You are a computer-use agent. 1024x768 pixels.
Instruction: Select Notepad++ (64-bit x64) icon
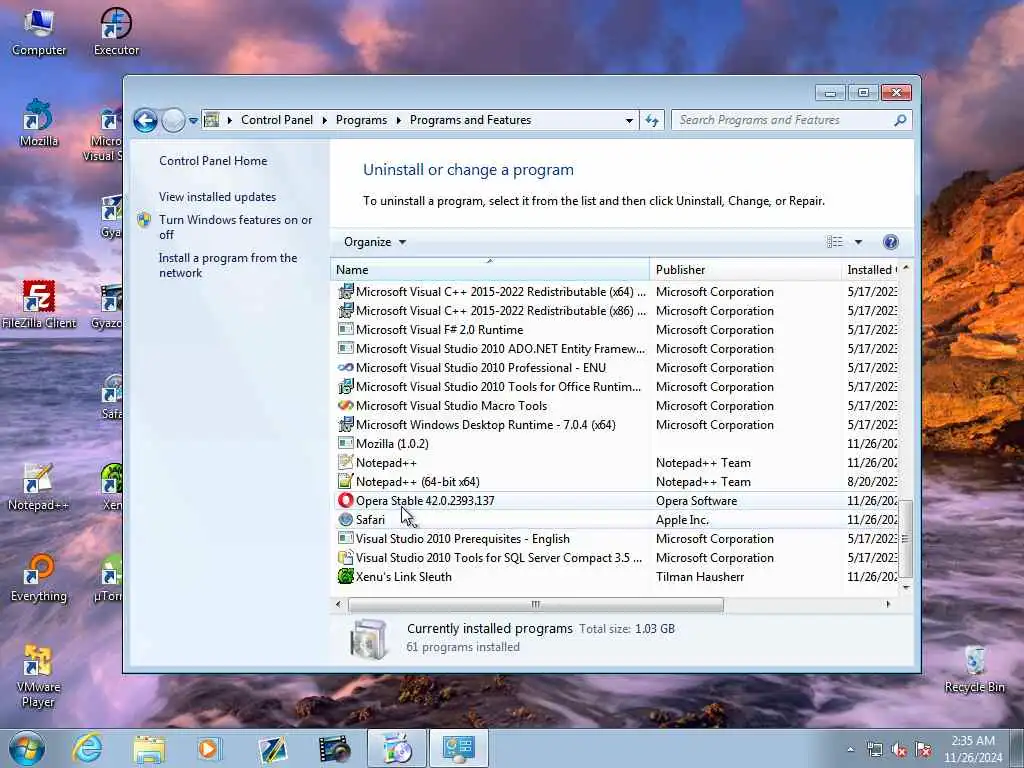coord(345,482)
